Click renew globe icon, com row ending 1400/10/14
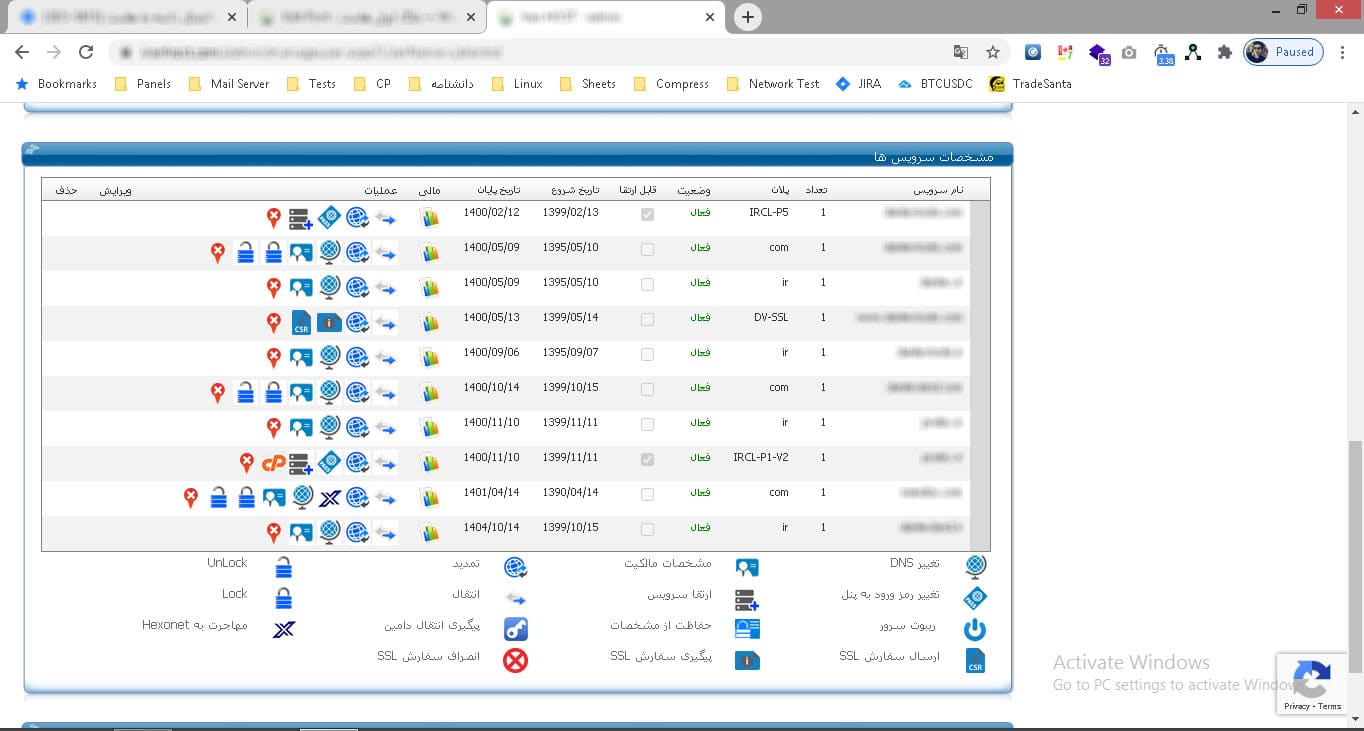The width and height of the screenshot is (1364, 731). coord(358,392)
